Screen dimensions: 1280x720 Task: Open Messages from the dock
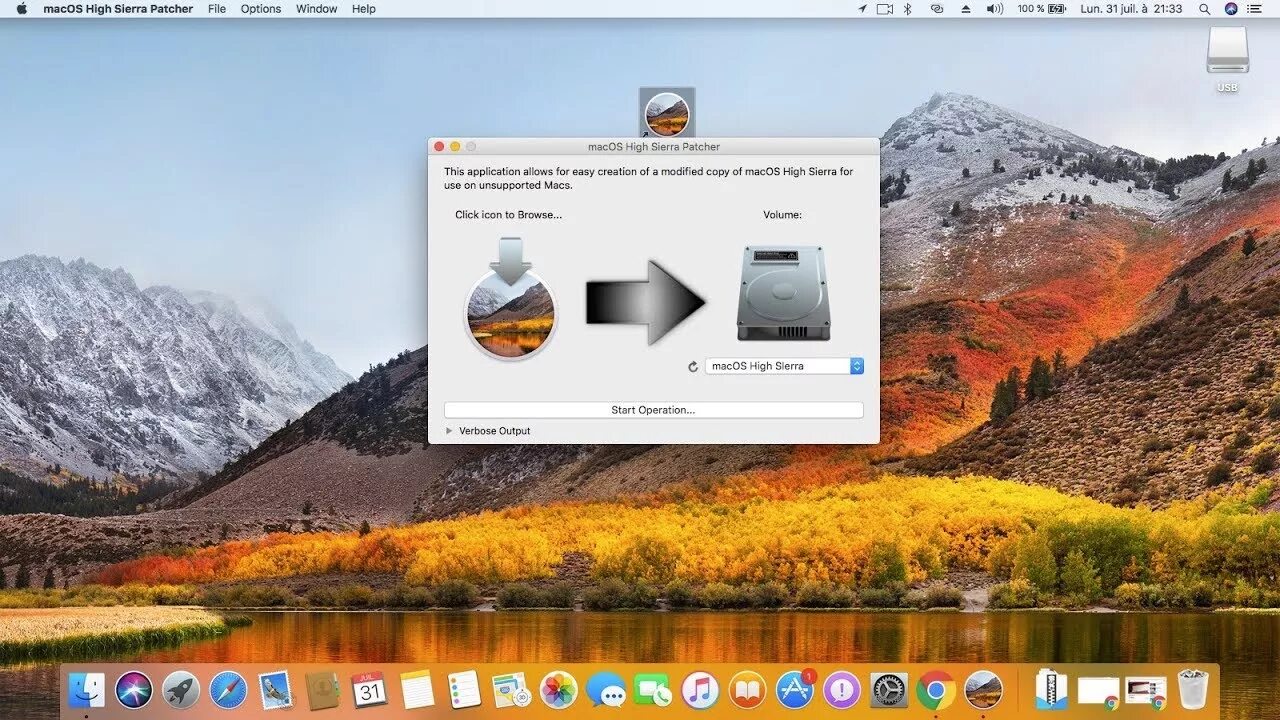point(606,690)
